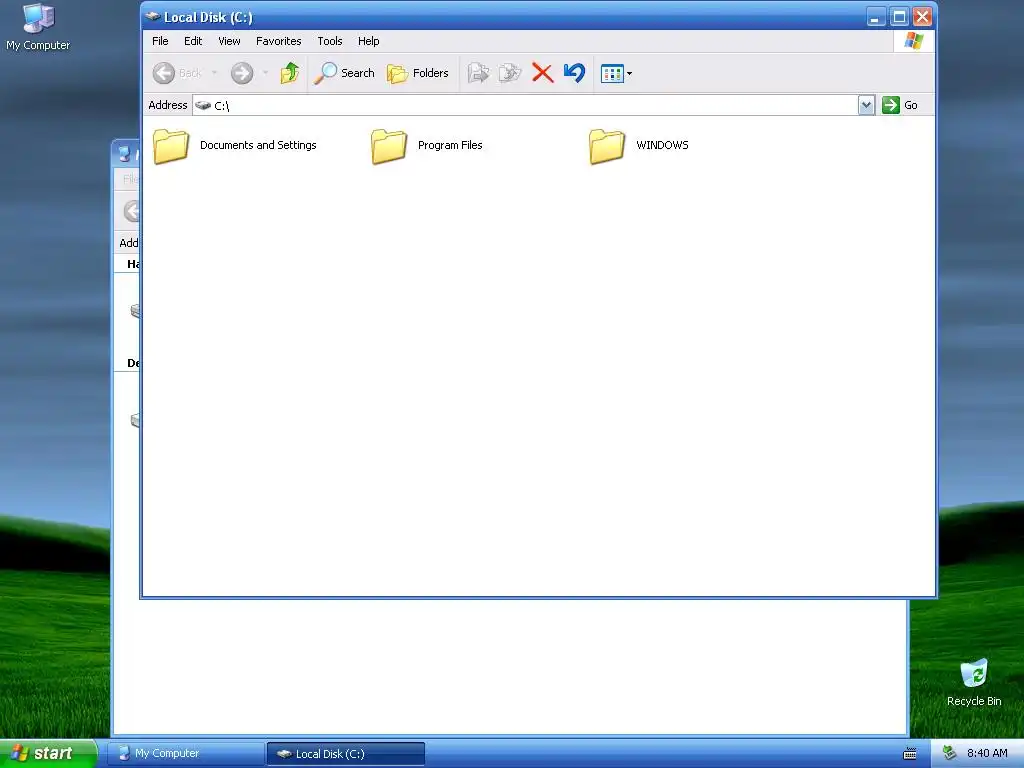Image resolution: width=1024 pixels, height=768 pixels.
Task: Open the Tools menu
Action: (x=330, y=41)
